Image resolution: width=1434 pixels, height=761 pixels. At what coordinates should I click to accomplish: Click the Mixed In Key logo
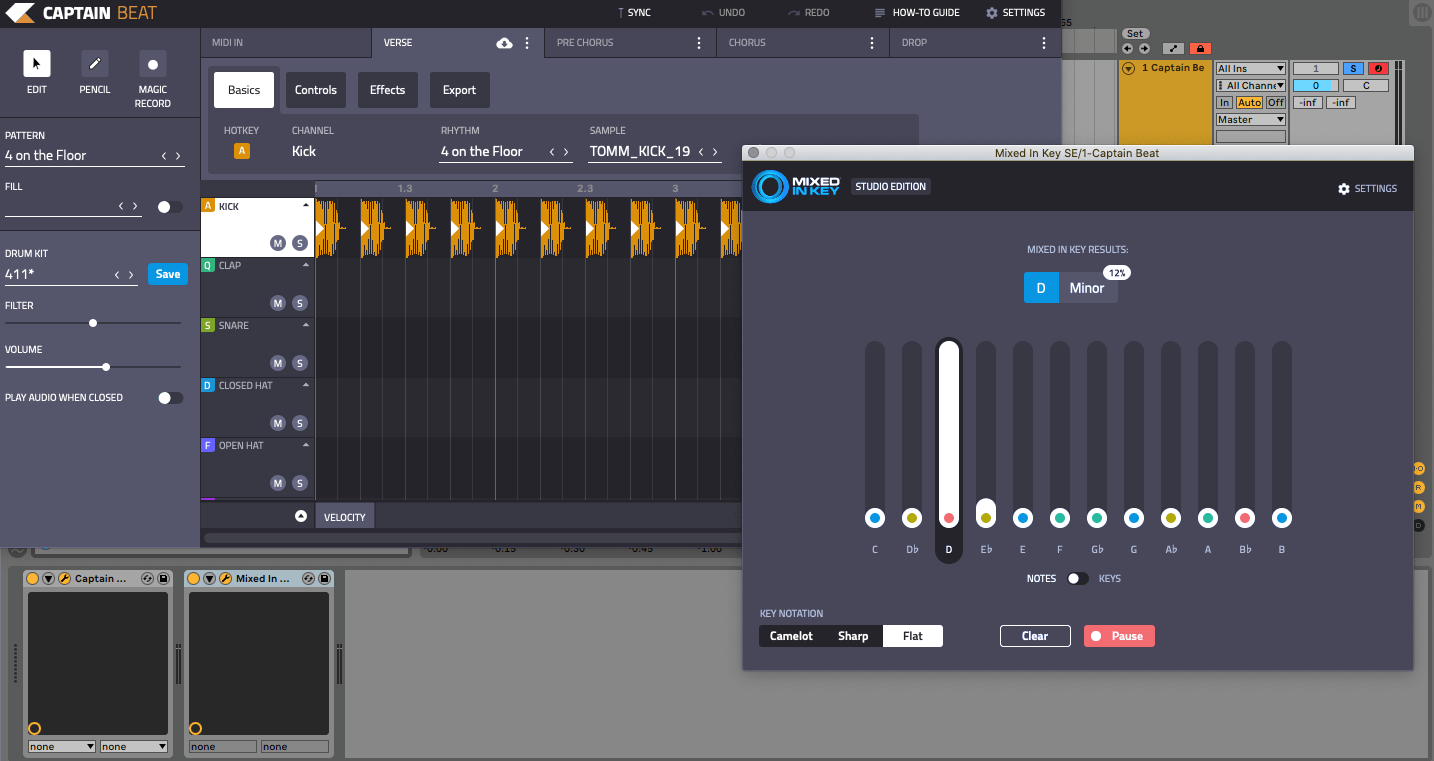796,187
